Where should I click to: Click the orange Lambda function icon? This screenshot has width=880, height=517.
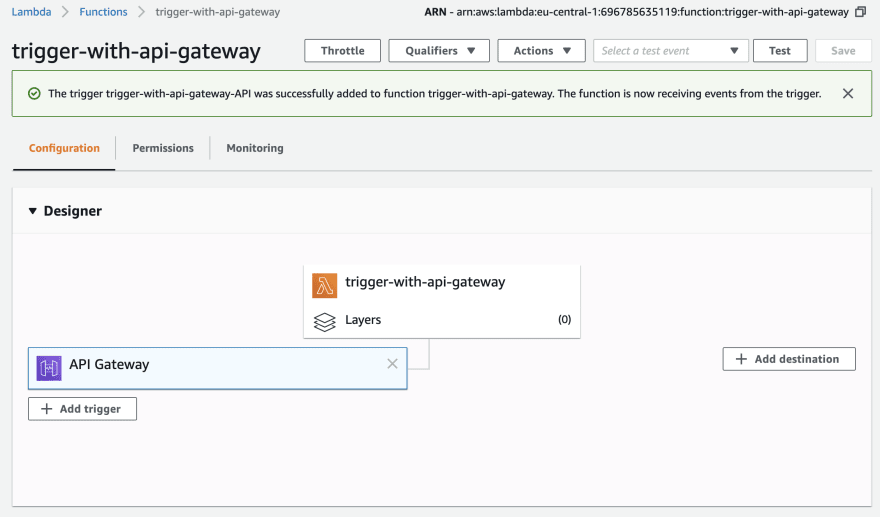tap(324, 285)
